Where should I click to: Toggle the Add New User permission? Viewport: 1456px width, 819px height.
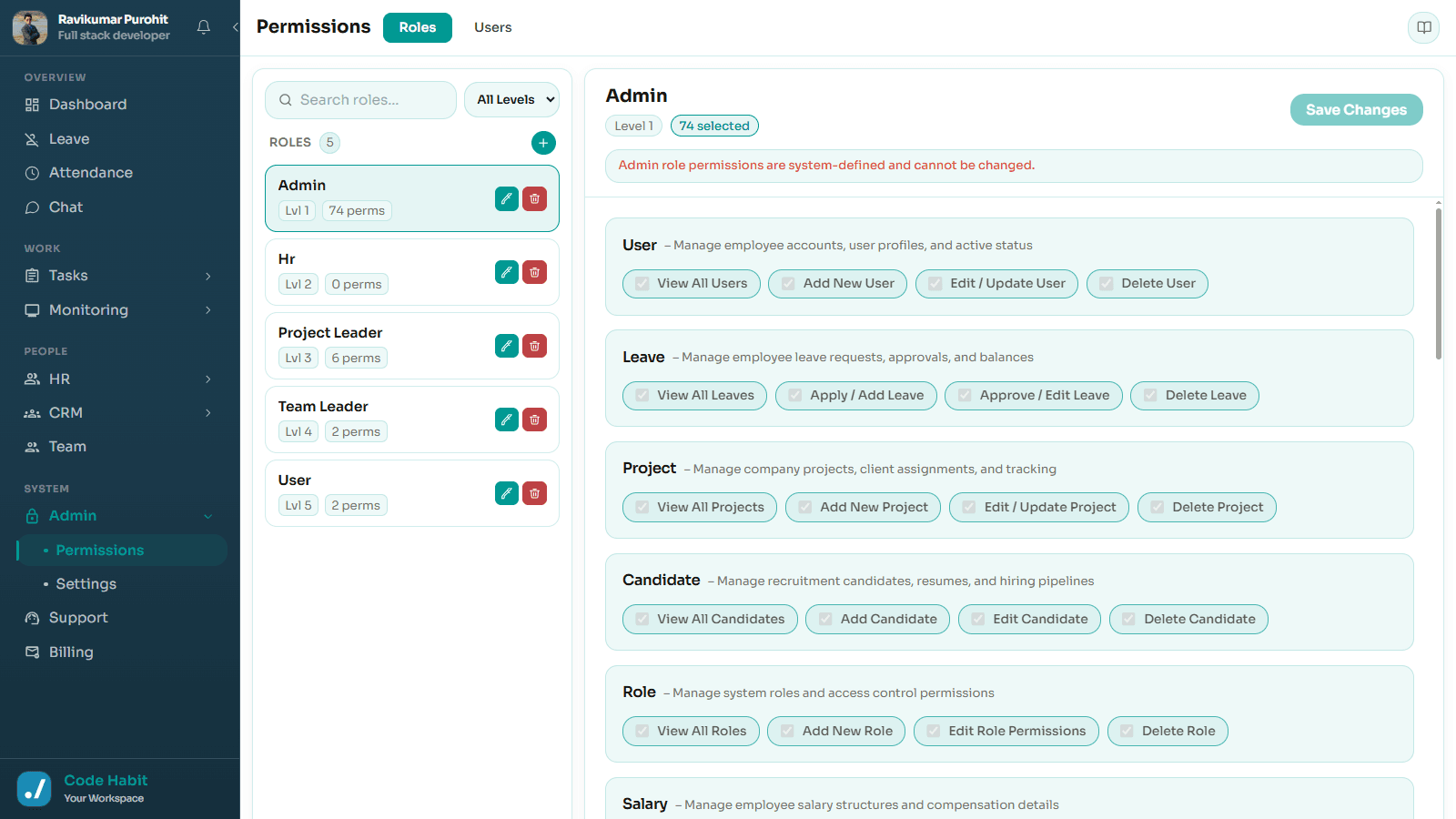837,284
